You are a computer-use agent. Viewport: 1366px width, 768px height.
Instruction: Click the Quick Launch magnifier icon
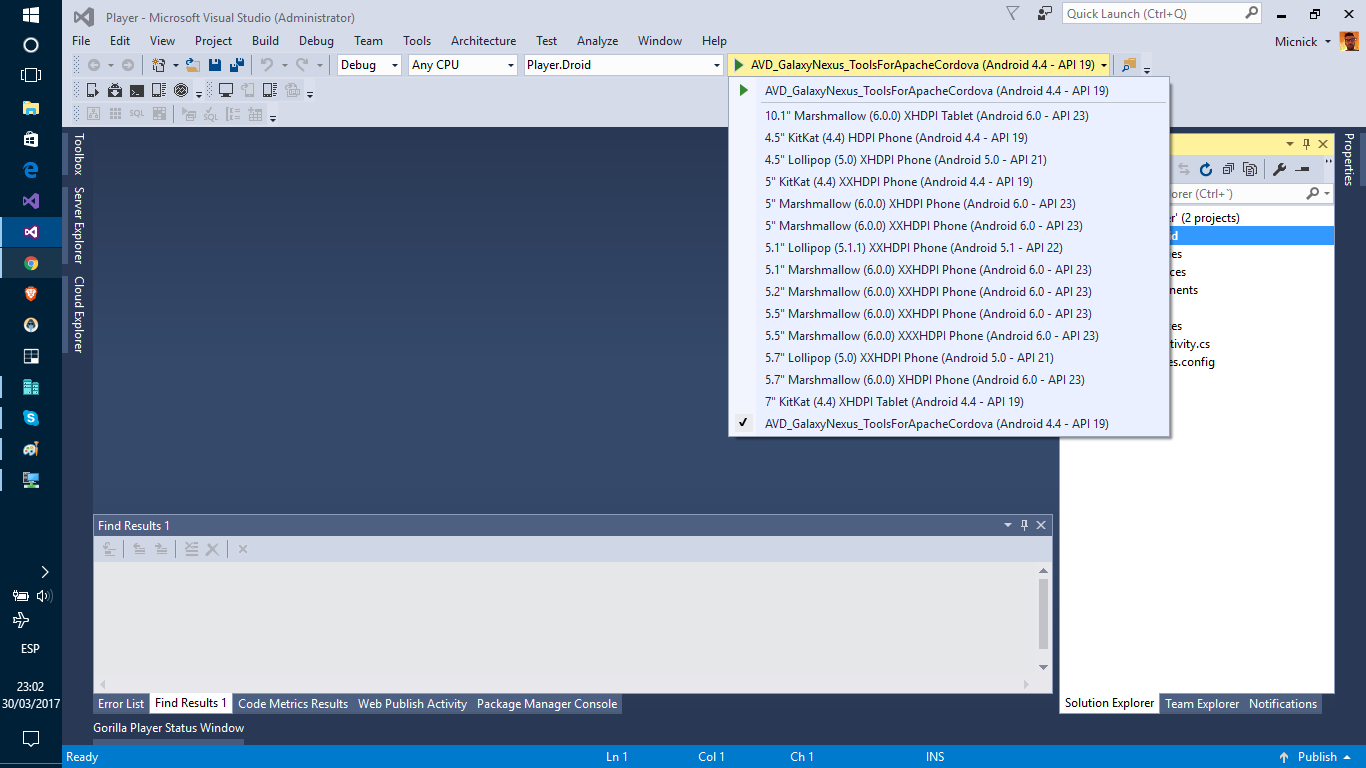pyautogui.click(x=1252, y=13)
